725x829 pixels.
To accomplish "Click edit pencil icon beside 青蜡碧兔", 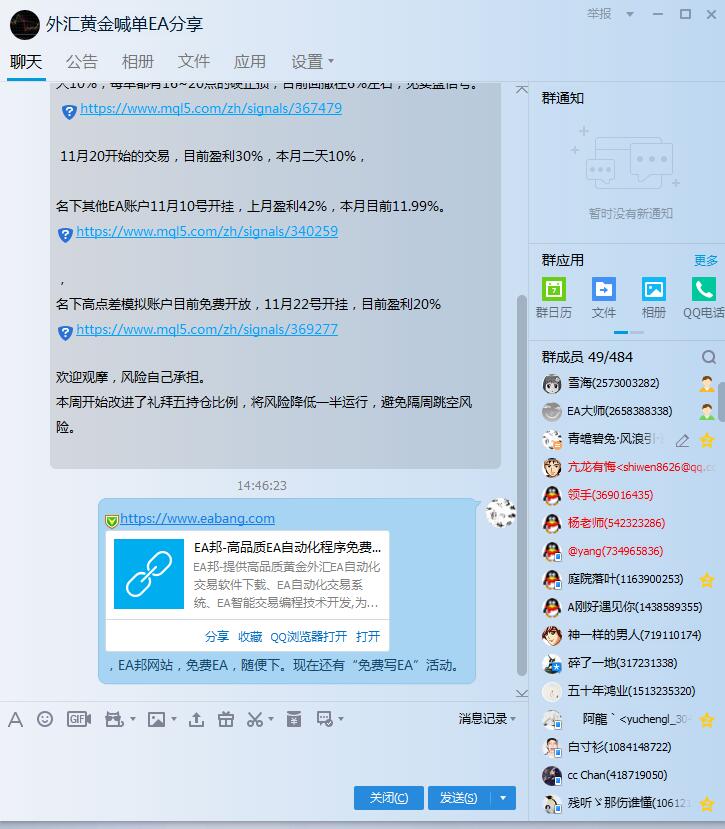I will tap(683, 440).
